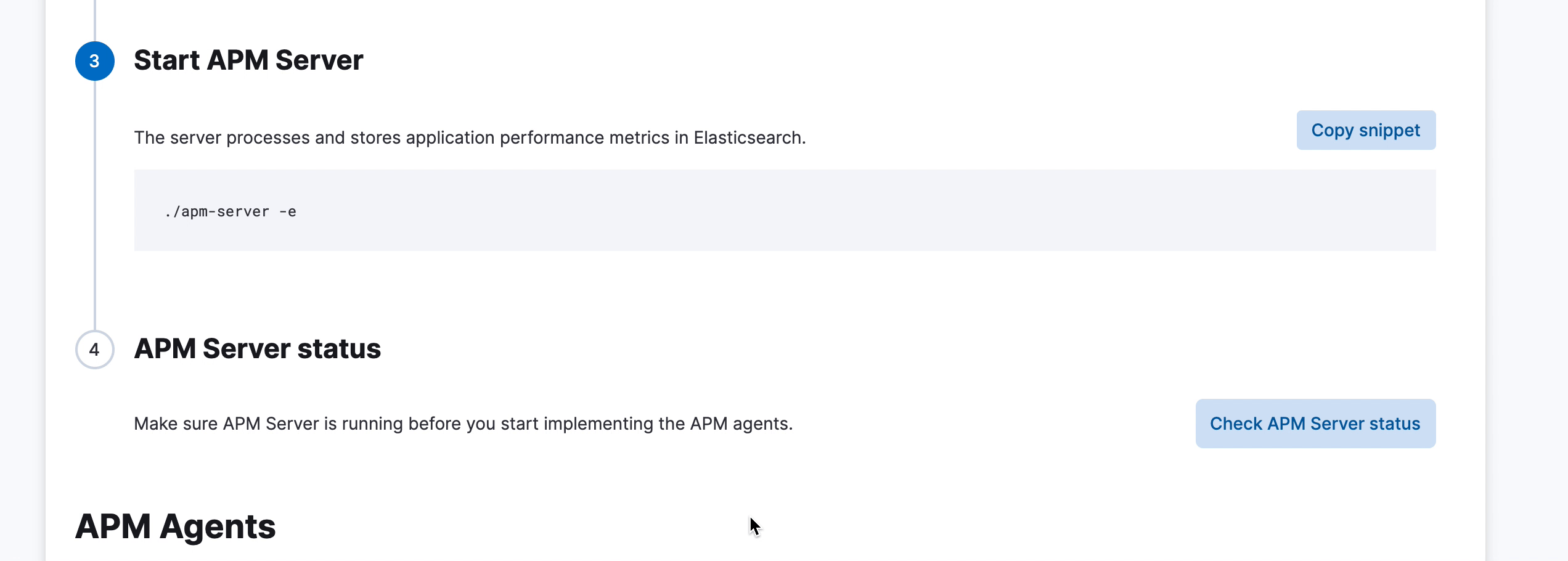The height and width of the screenshot is (561, 1568).
Task: Click the APM agents instruction text
Action: 463,424
